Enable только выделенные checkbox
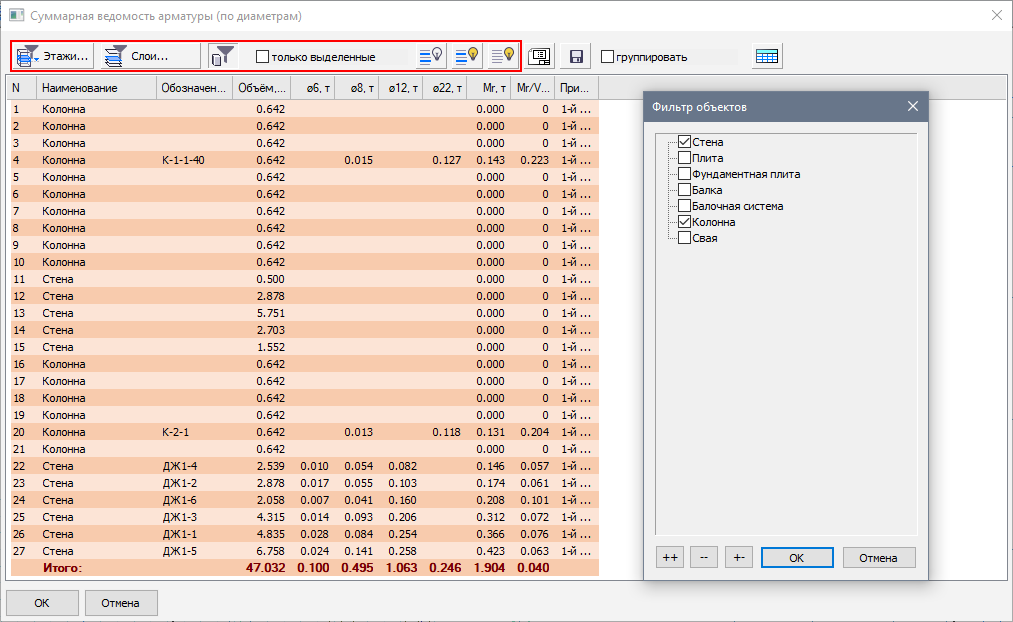 point(263,57)
